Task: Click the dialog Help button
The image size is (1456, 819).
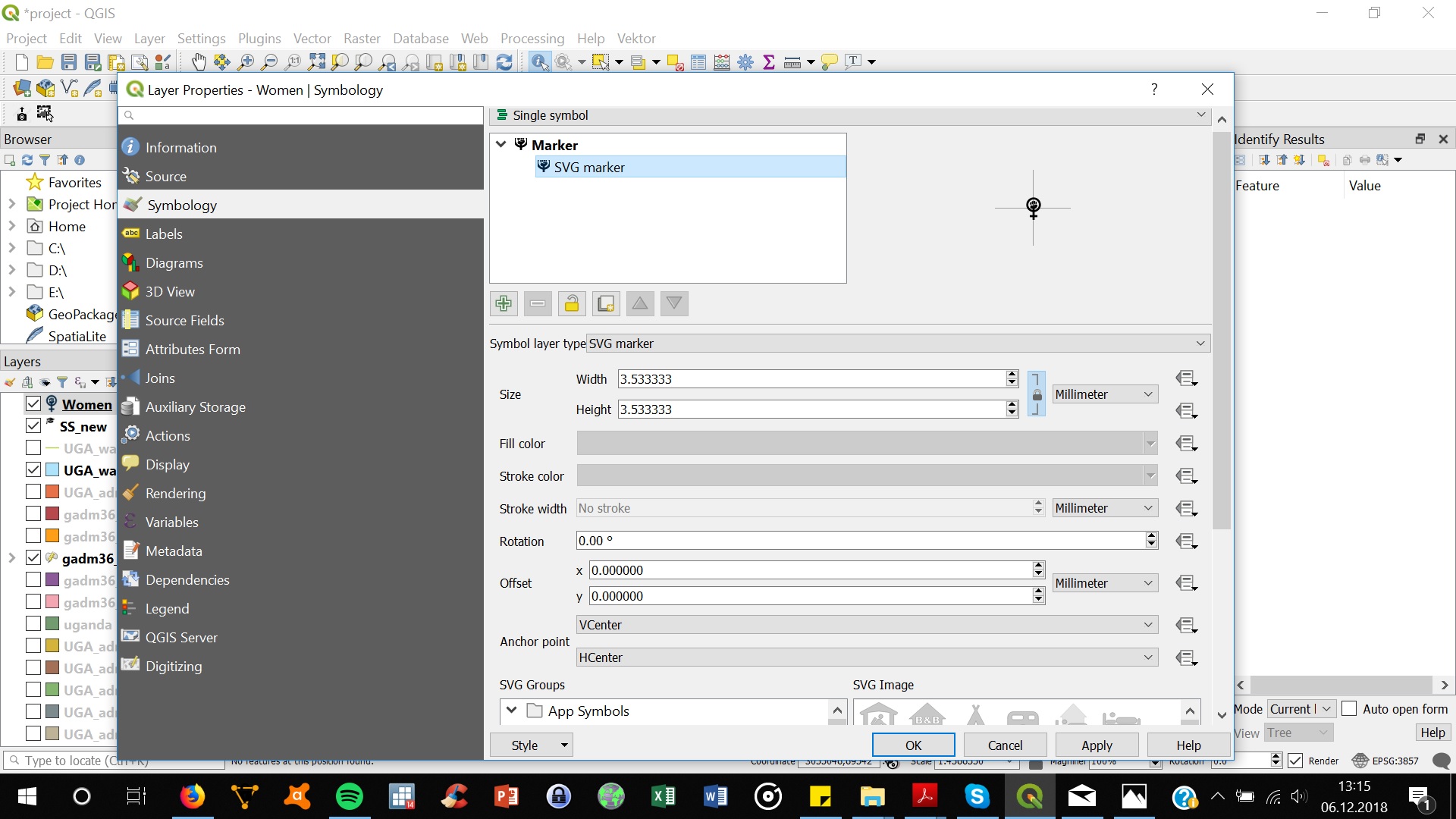Action: [x=1188, y=745]
